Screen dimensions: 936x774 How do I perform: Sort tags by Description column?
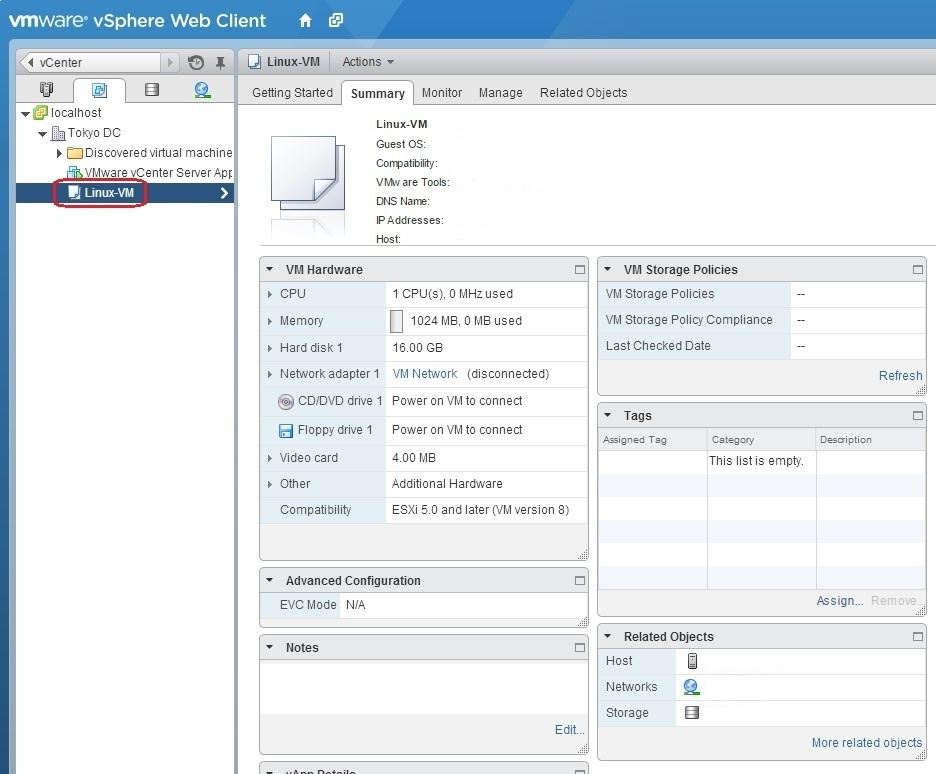pos(871,440)
